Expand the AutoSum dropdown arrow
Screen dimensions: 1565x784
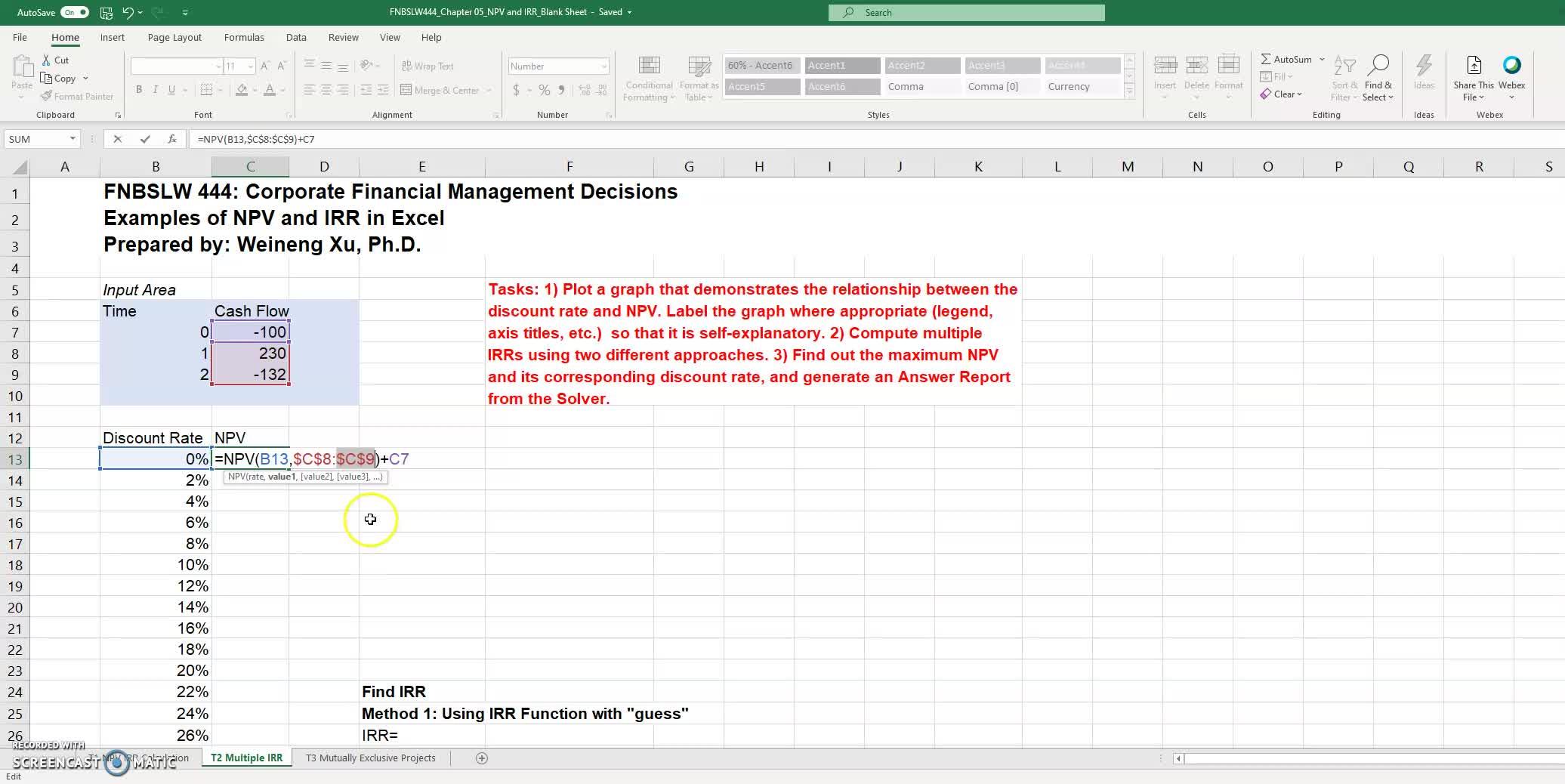coord(1322,59)
